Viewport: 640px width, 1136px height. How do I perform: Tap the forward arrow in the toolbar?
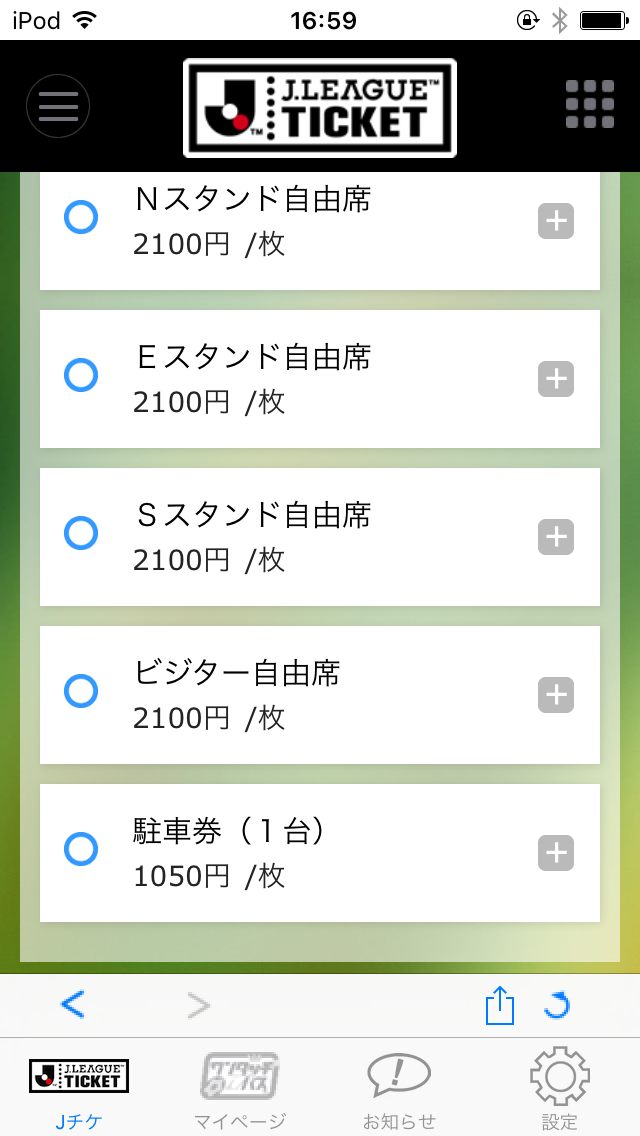click(199, 1005)
